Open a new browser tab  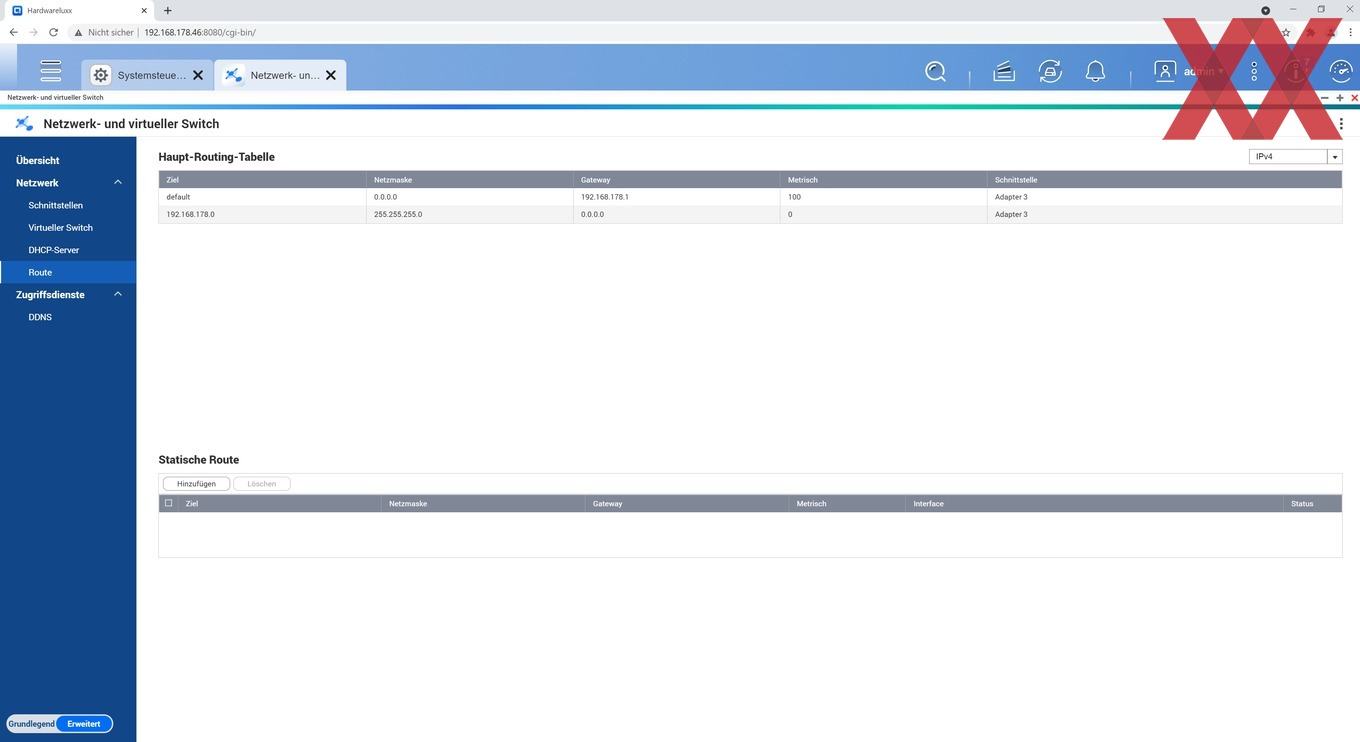[x=167, y=10]
